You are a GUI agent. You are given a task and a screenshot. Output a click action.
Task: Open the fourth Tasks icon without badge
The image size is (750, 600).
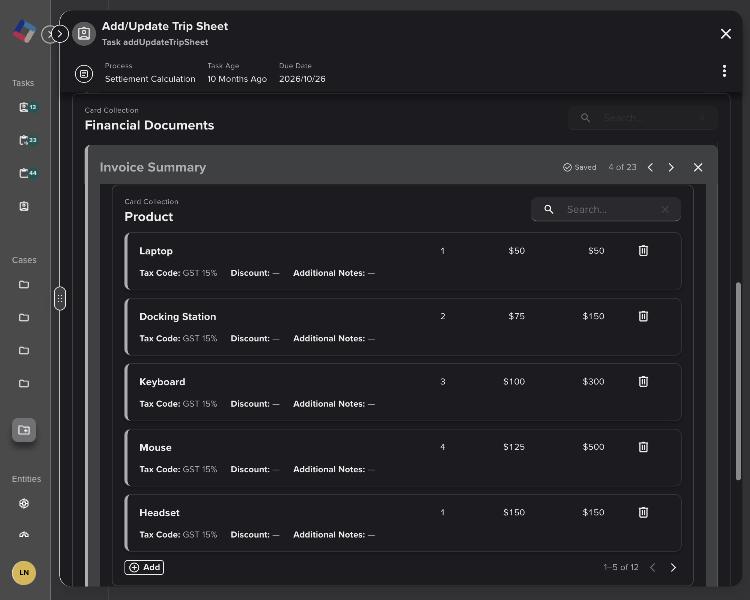pos(24,206)
